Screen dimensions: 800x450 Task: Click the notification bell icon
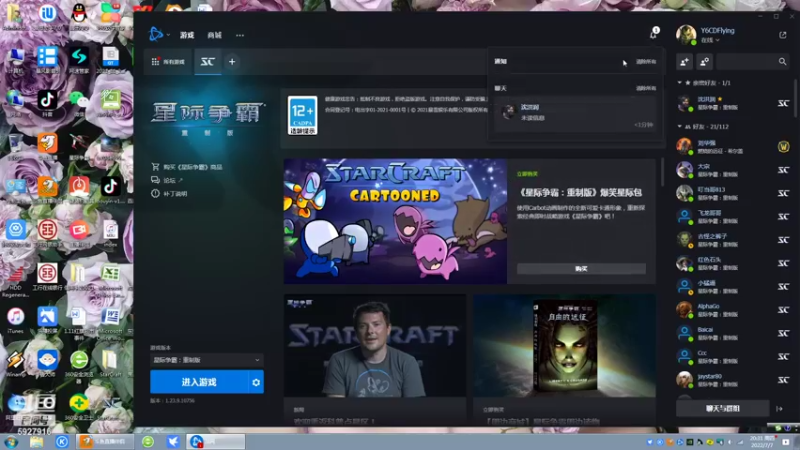click(x=653, y=35)
